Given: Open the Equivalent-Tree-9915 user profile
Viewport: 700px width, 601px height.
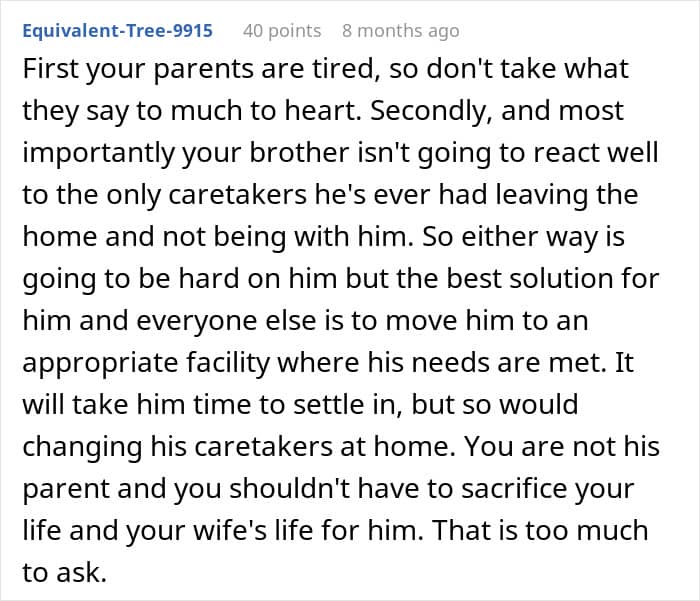Looking at the screenshot, I should tap(117, 31).
